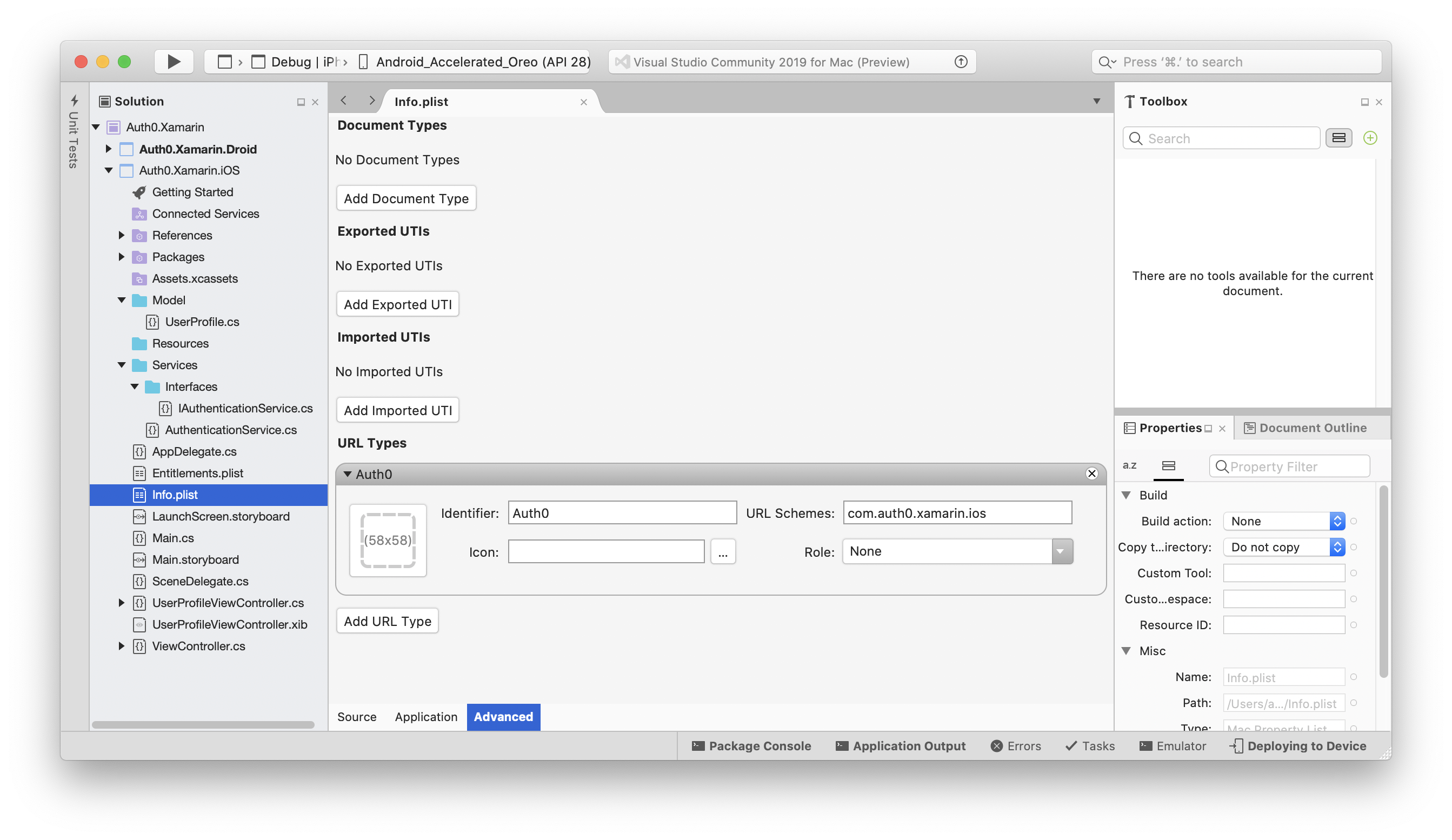Click the Errors status bar icon

tap(1015, 746)
